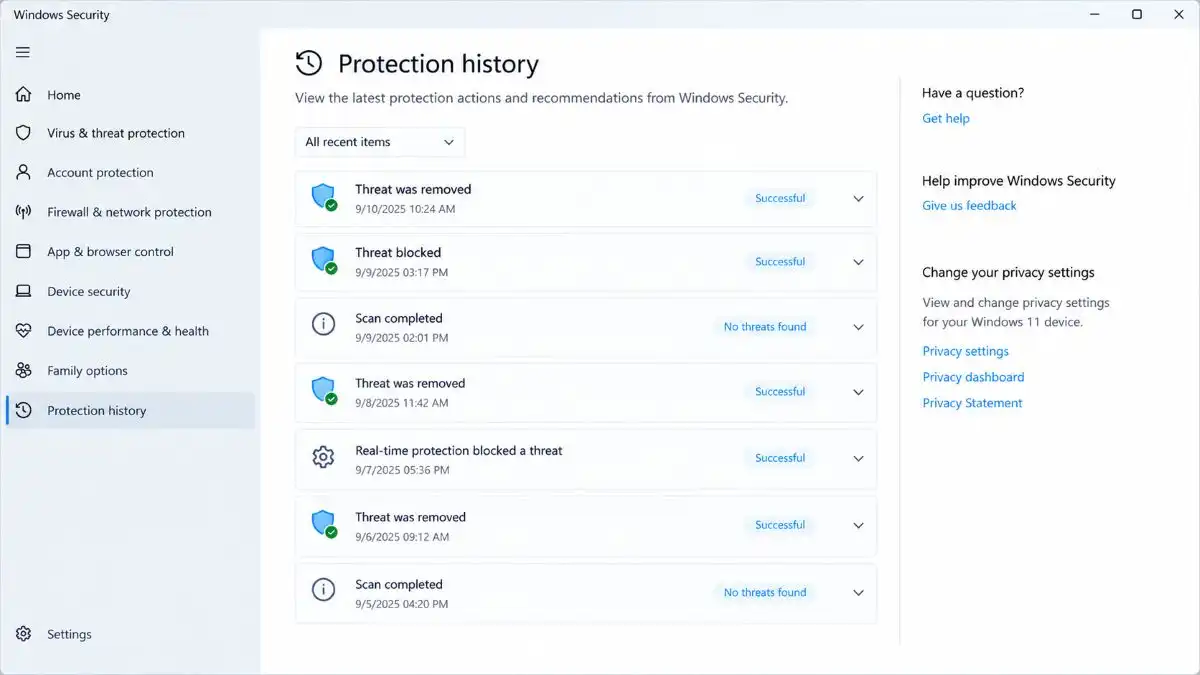Click the Account protection person icon
The width and height of the screenshot is (1200, 675).
pyautogui.click(x=24, y=172)
